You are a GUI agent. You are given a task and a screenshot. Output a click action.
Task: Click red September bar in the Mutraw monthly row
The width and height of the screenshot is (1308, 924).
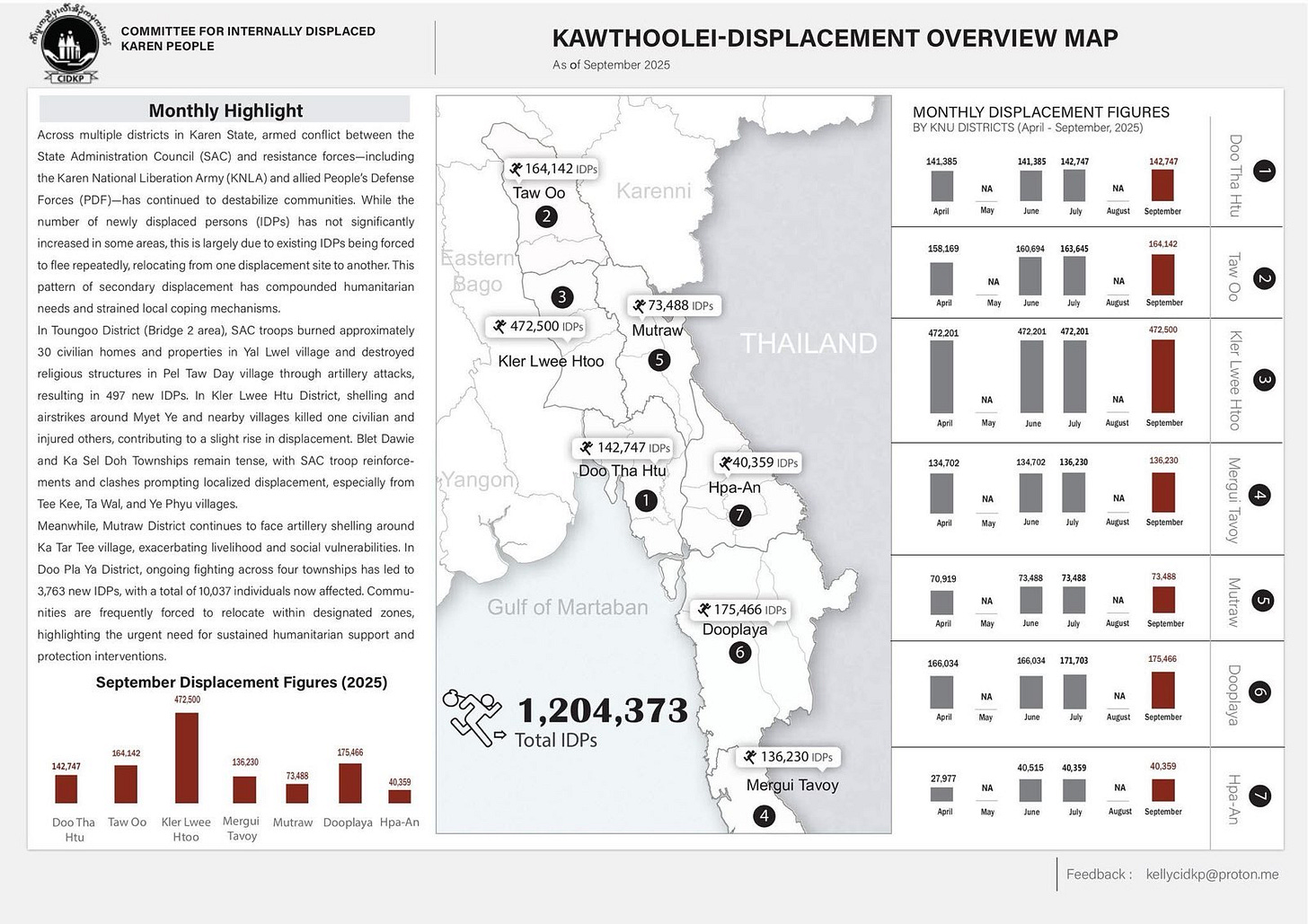1163,600
